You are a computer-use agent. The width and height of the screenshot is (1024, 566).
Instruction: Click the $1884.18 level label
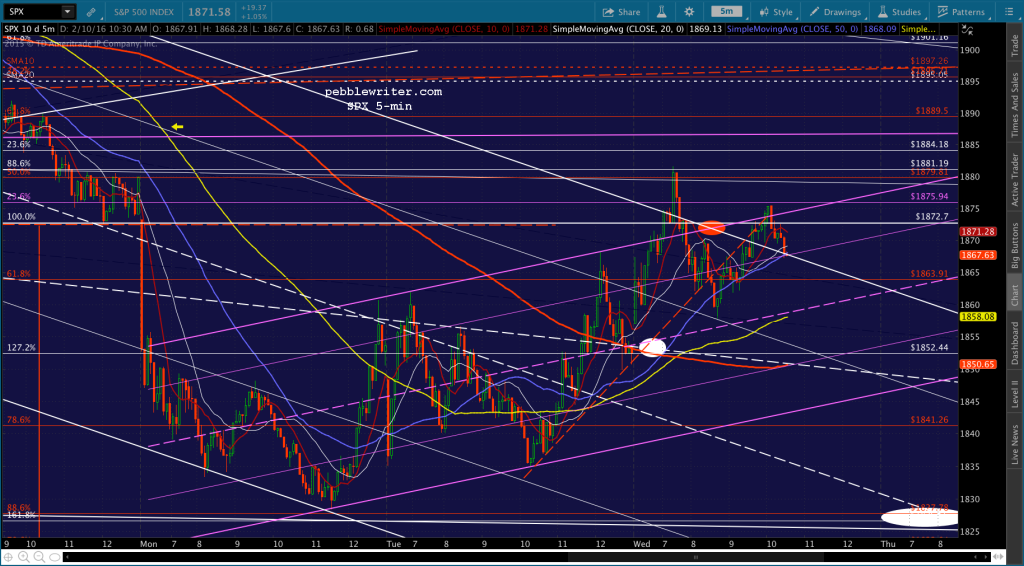click(x=929, y=144)
